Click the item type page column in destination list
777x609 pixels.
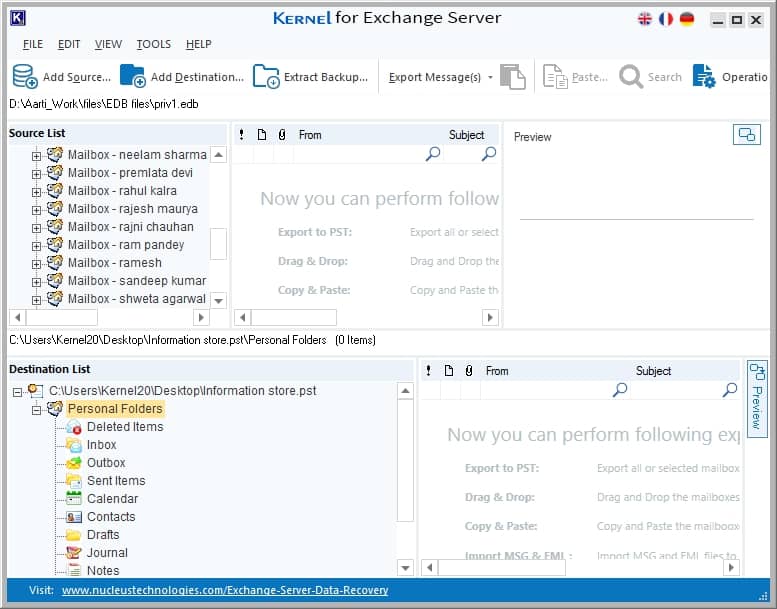pyautogui.click(x=448, y=371)
